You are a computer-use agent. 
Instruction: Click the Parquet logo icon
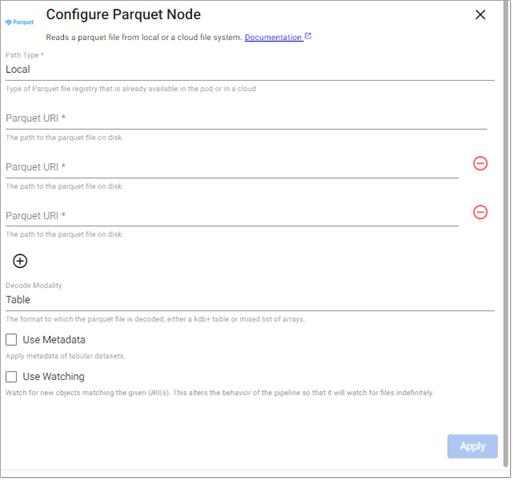[x=20, y=22]
